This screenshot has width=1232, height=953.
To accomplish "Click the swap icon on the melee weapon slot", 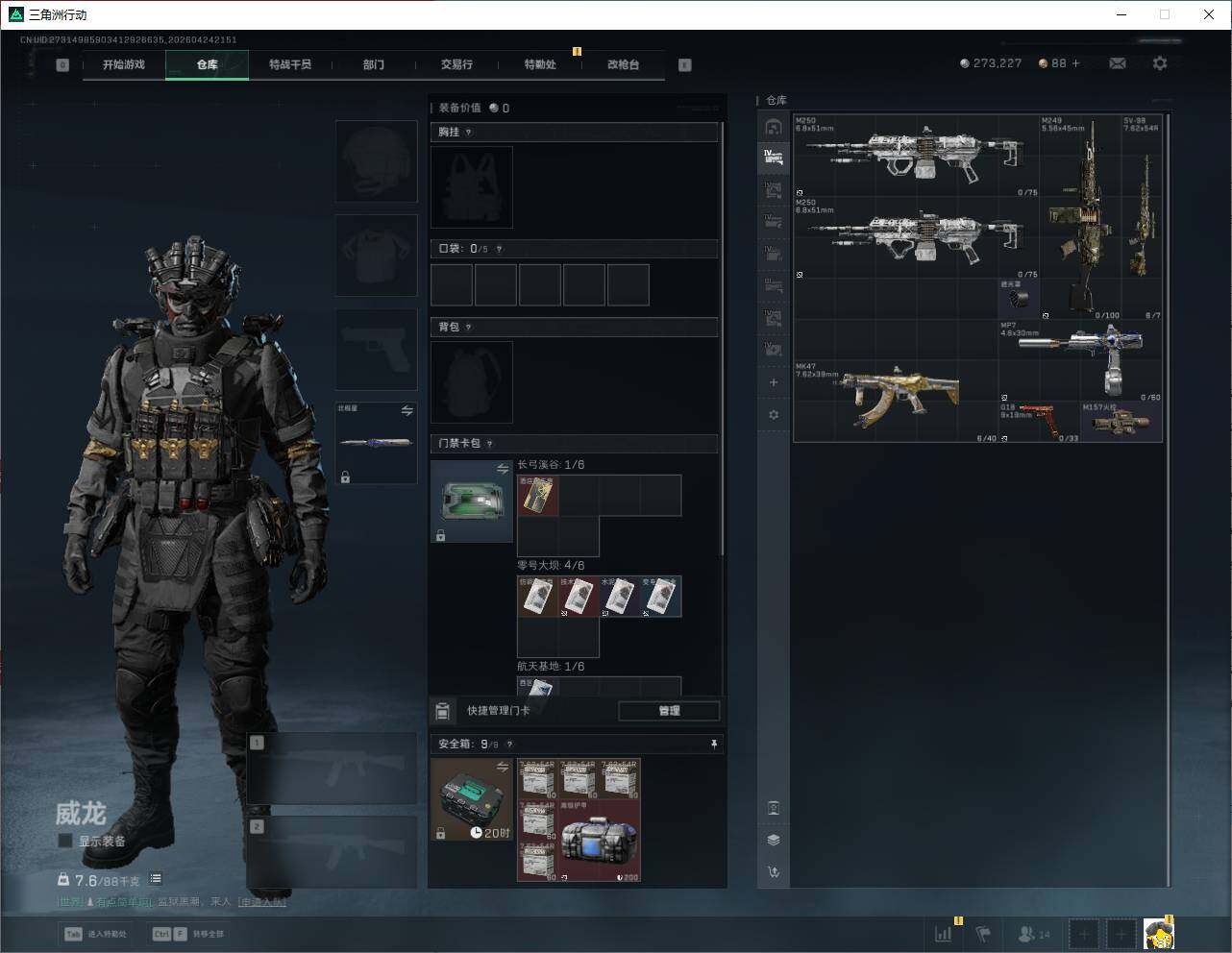I will pos(407,411).
